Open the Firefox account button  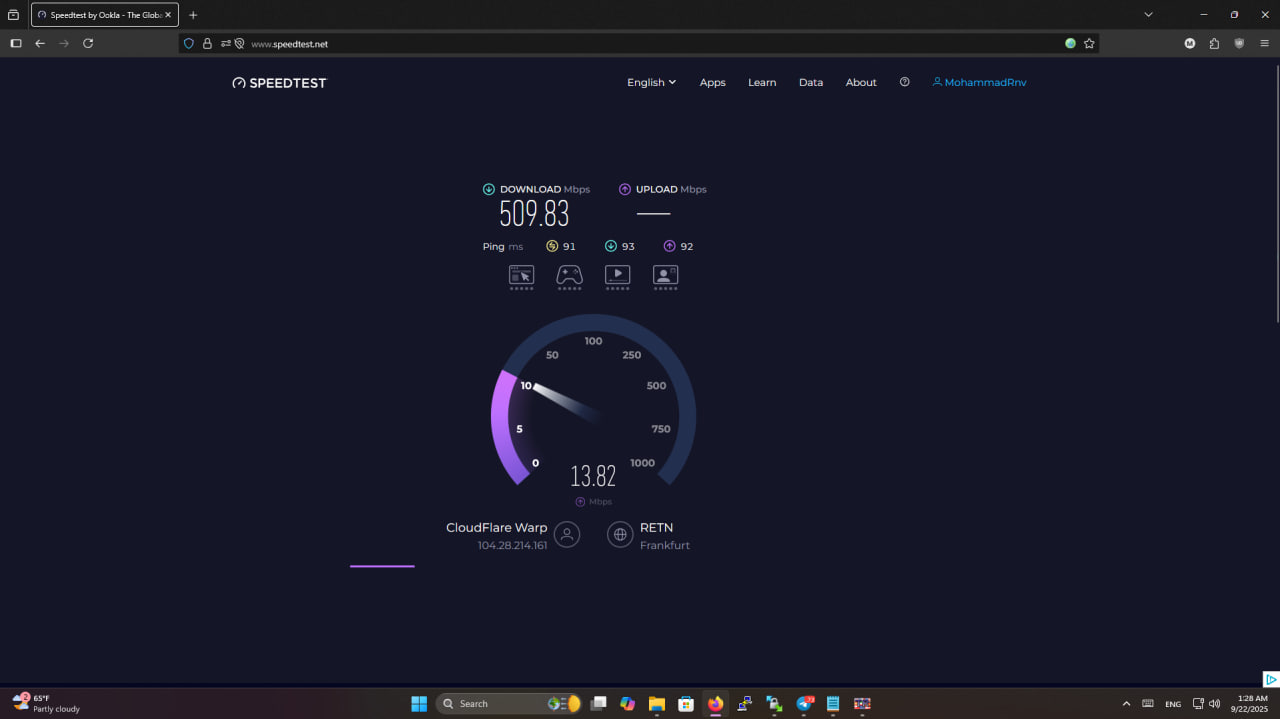[1190, 44]
